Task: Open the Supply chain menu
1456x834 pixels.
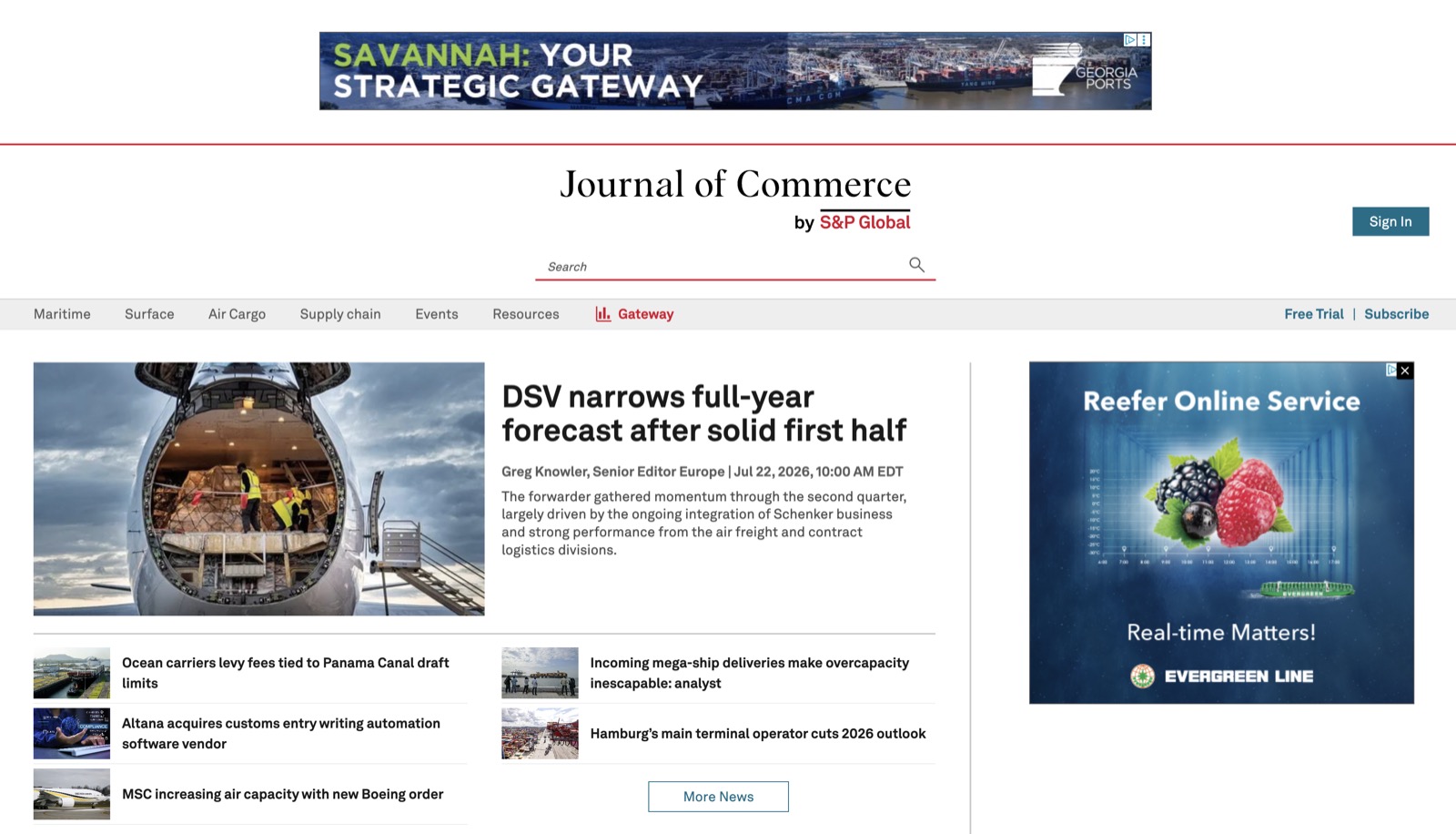Action: (x=340, y=314)
